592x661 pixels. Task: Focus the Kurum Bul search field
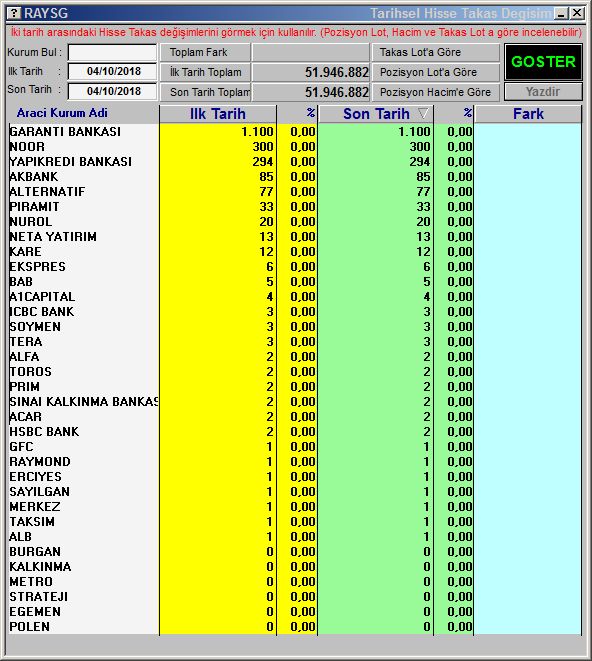(113, 52)
